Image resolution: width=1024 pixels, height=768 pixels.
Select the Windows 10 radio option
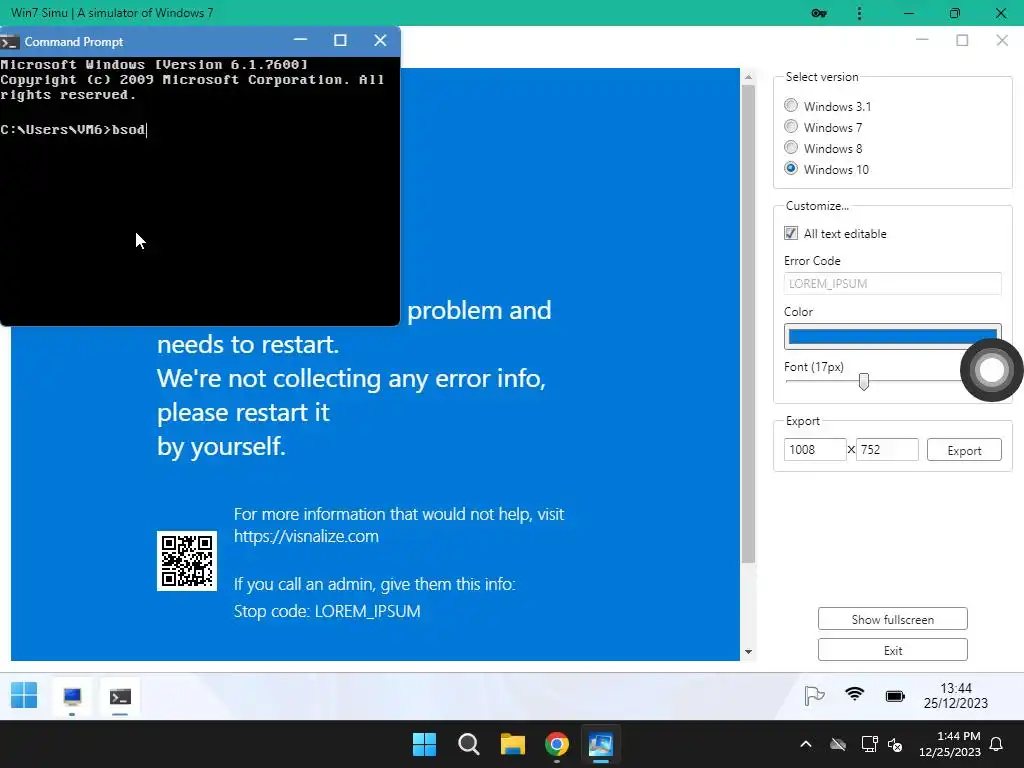click(x=791, y=168)
